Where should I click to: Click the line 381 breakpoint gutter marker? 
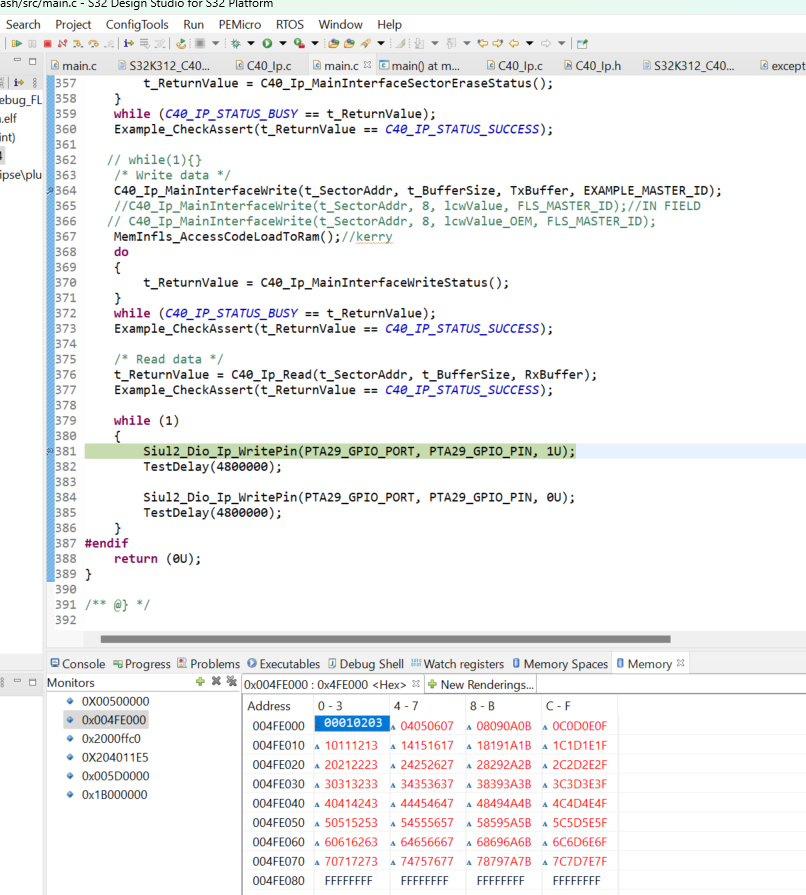click(x=50, y=451)
